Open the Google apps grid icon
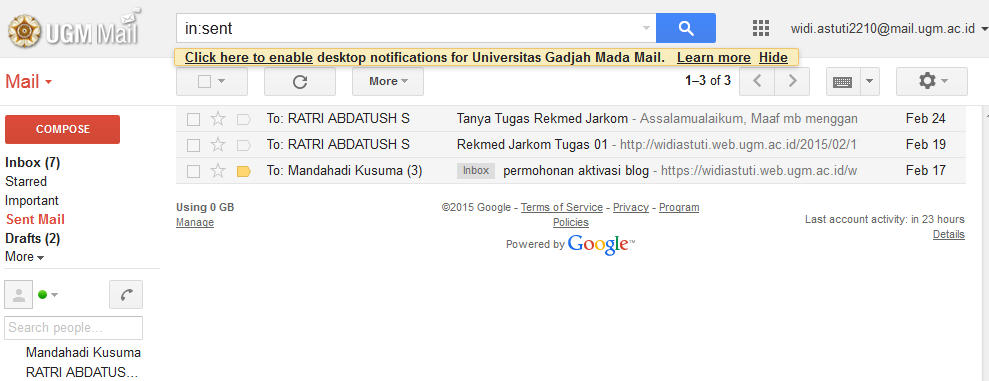 [x=761, y=28]
